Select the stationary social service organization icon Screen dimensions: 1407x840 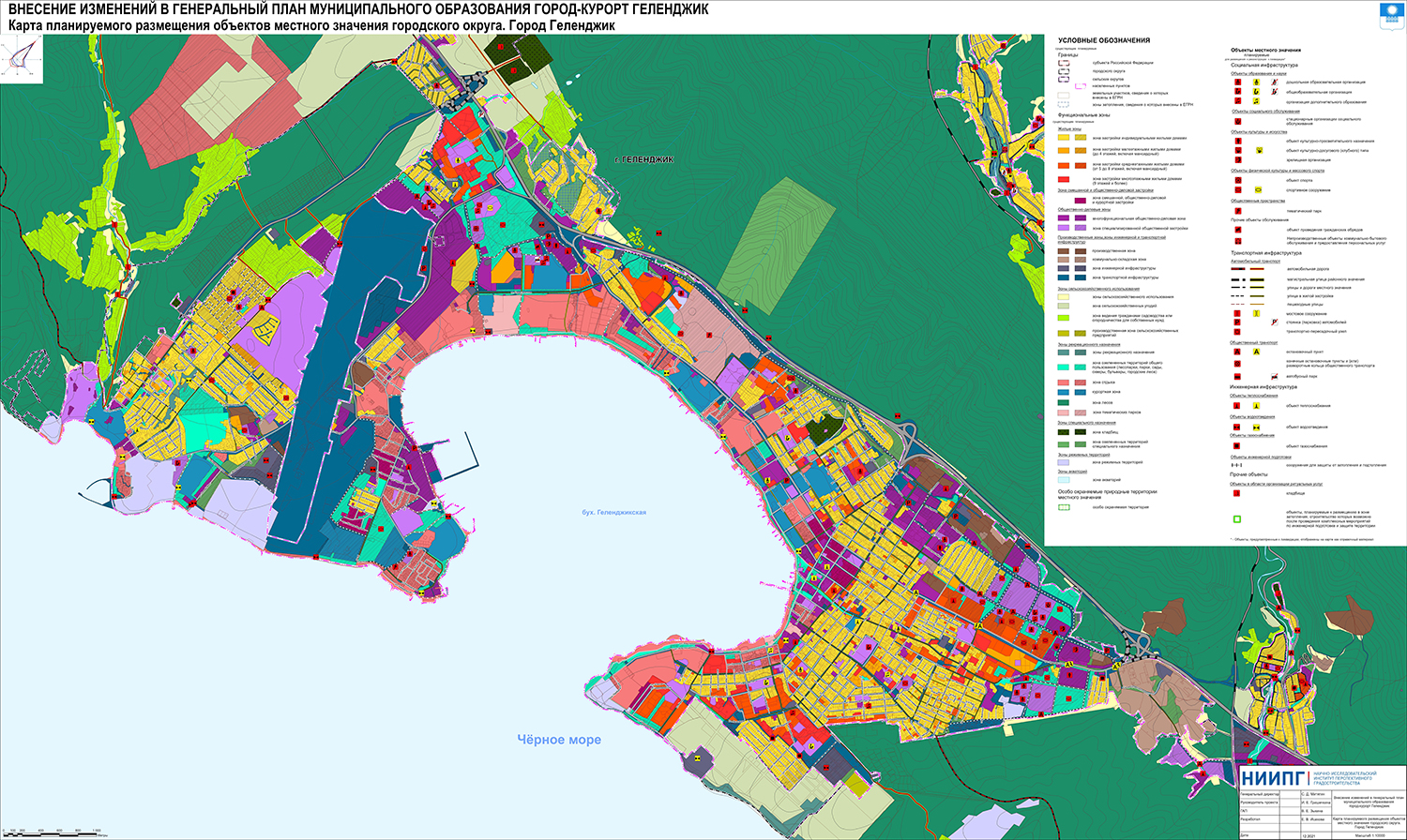point(1238,121)
